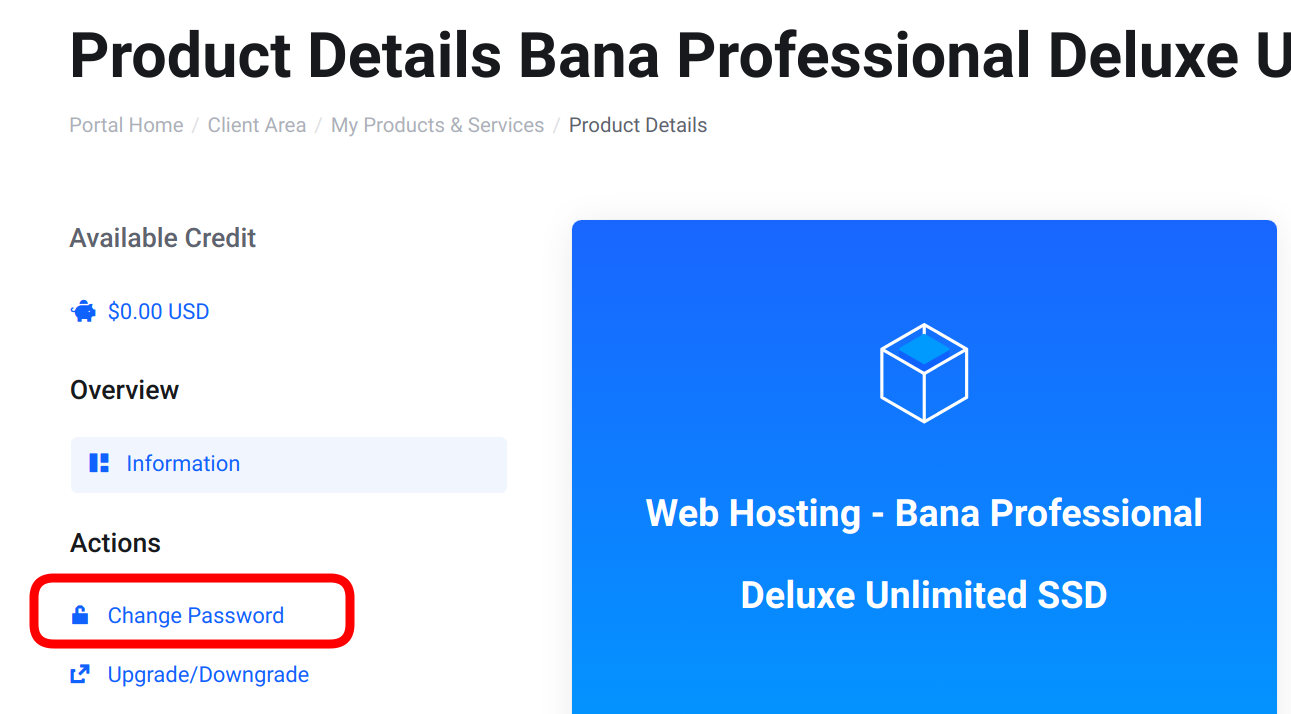Screen dimensions: 1291x714
Task: Click the Actions section heading
Action: tap(115, 543)
